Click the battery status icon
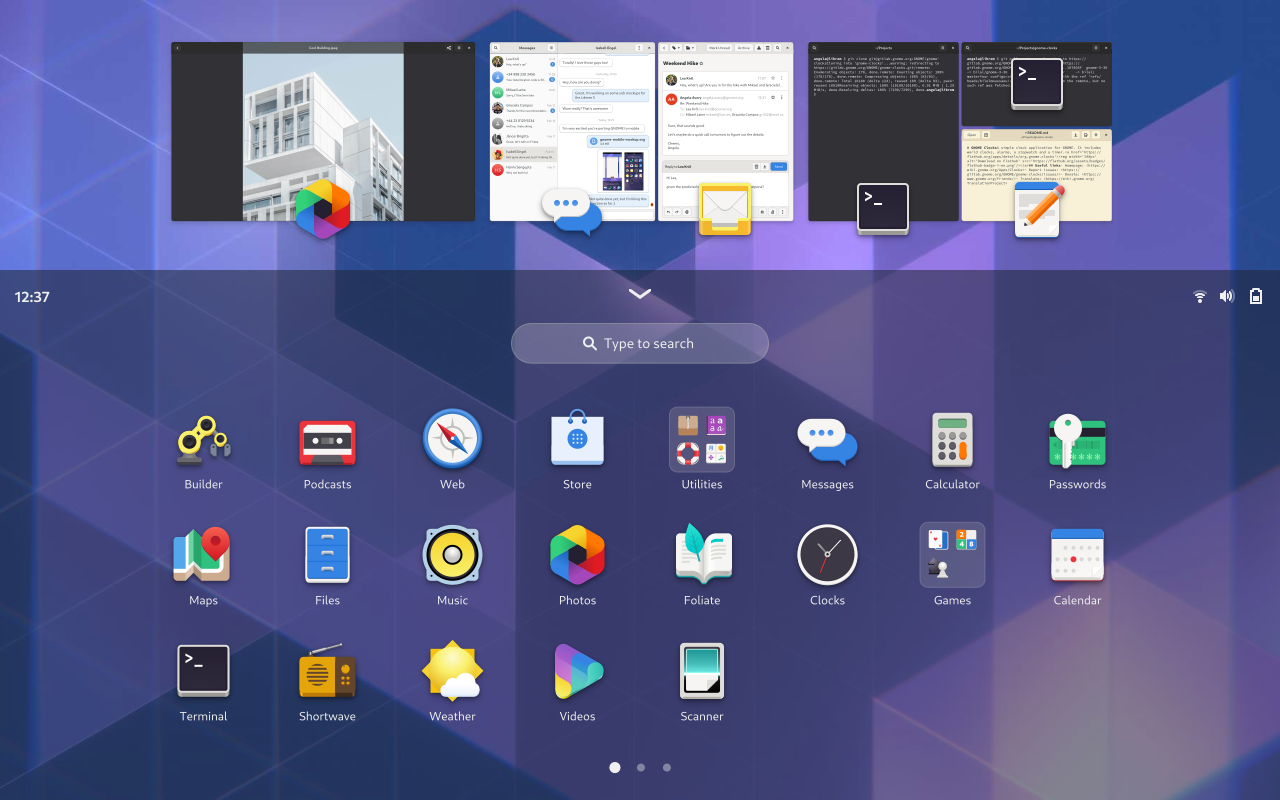This screenshot has height=800, width=1280. pos(1256,296)
